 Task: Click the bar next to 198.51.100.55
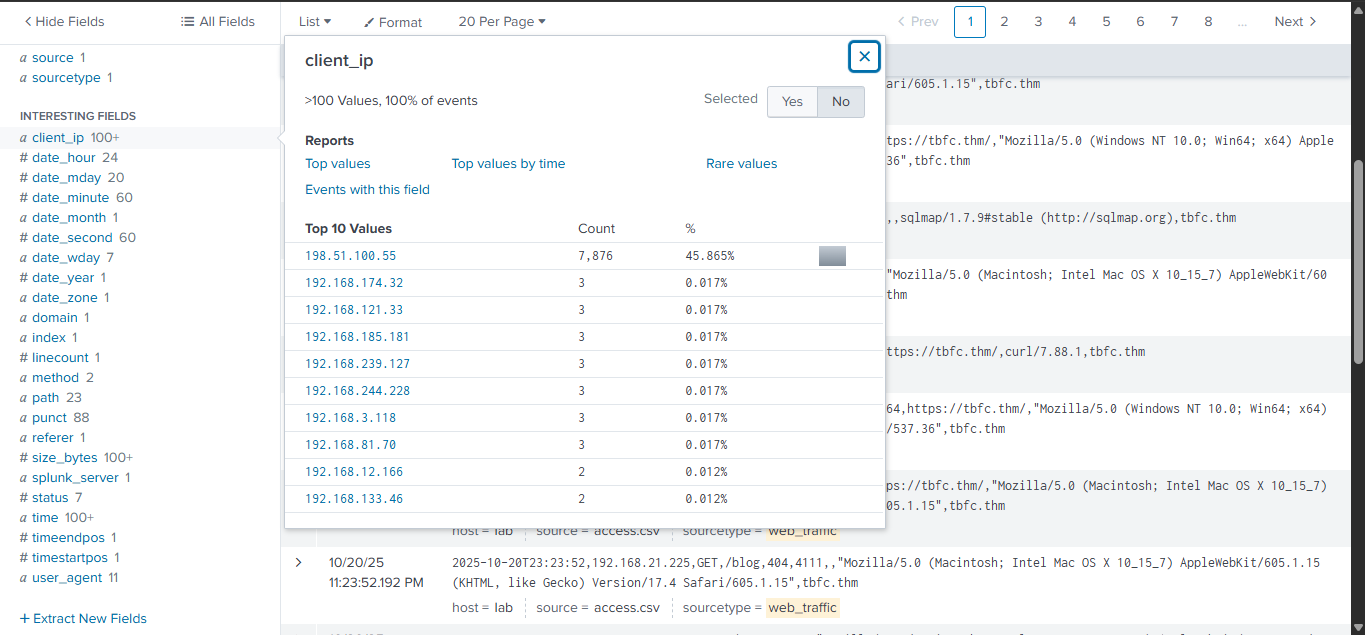[x=832, y=256]
